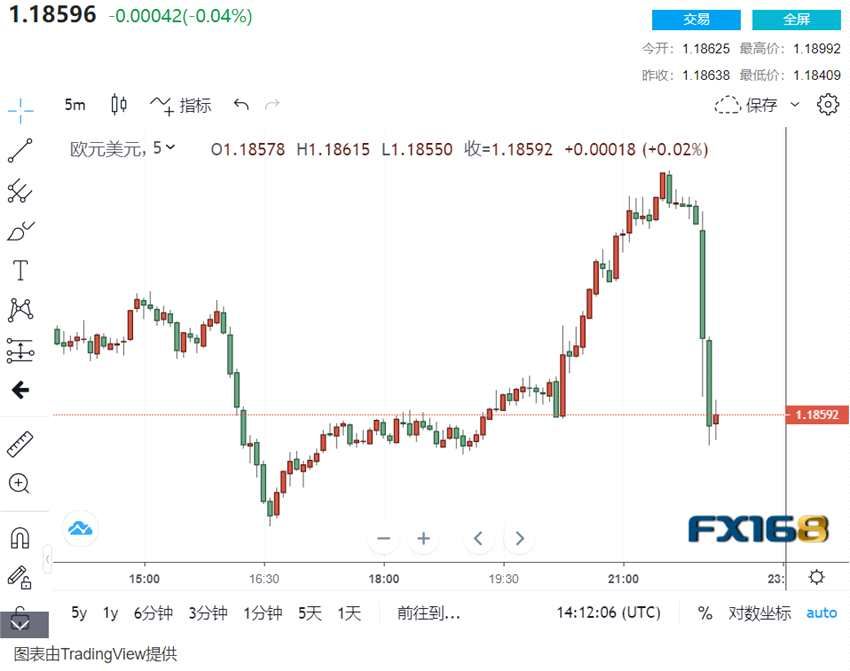Open the 5m interval selector
850x671 pixels.
[75, 104]
